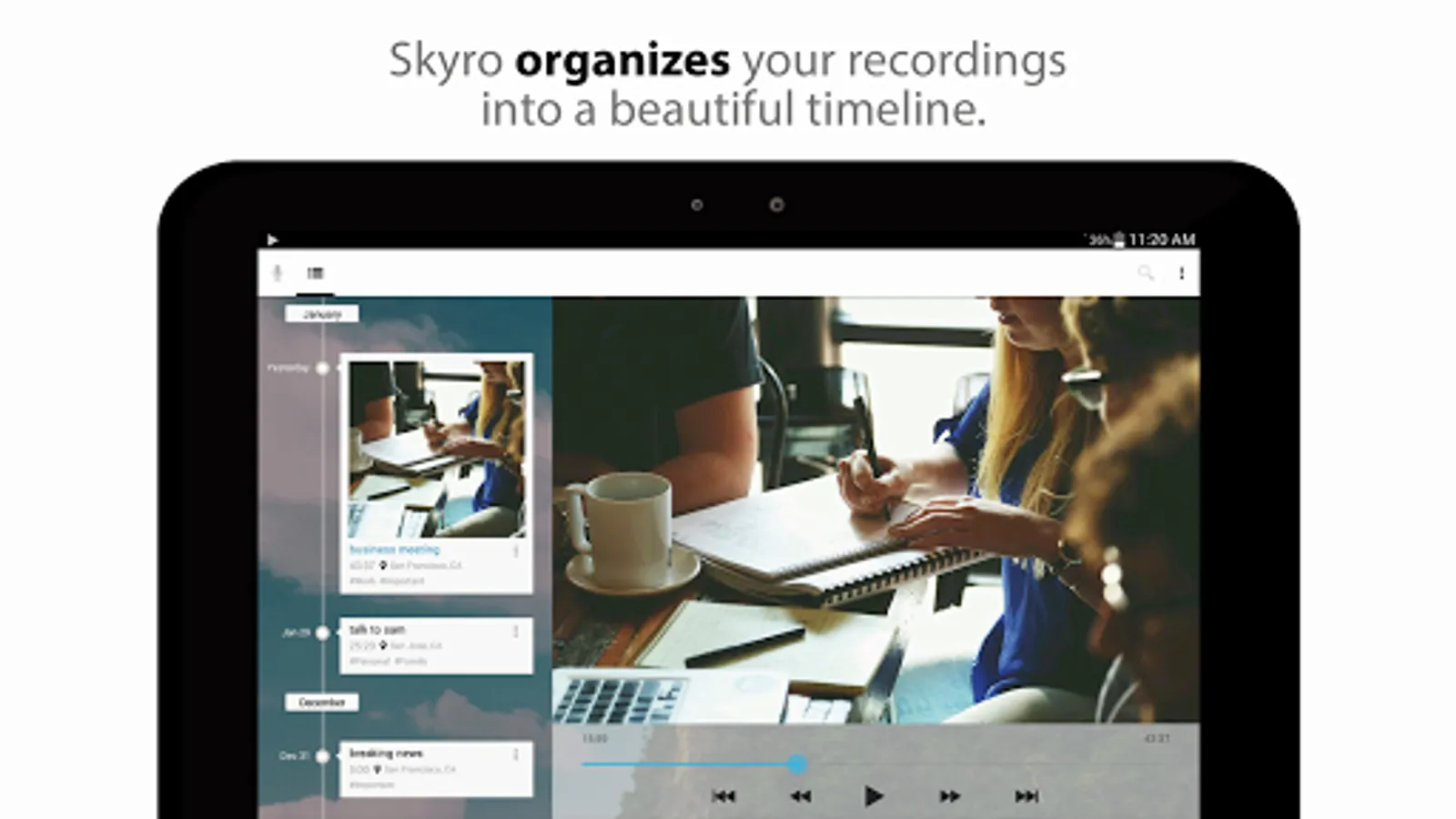The image size is (1456, 819).
Task: Tap the play notification icon in status bar
Action: click(x=272, y=240)
